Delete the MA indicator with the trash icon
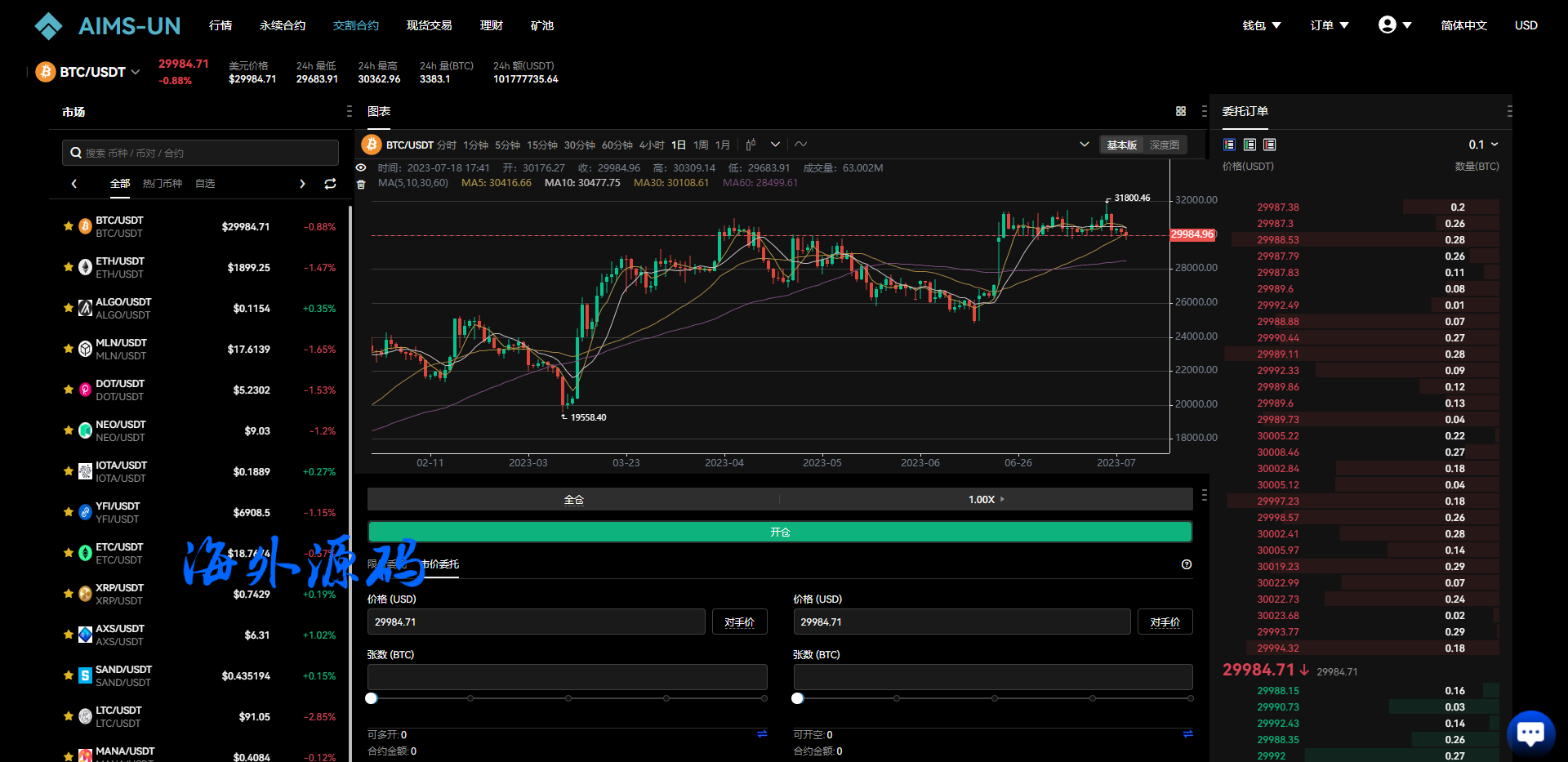 point(361,184)
